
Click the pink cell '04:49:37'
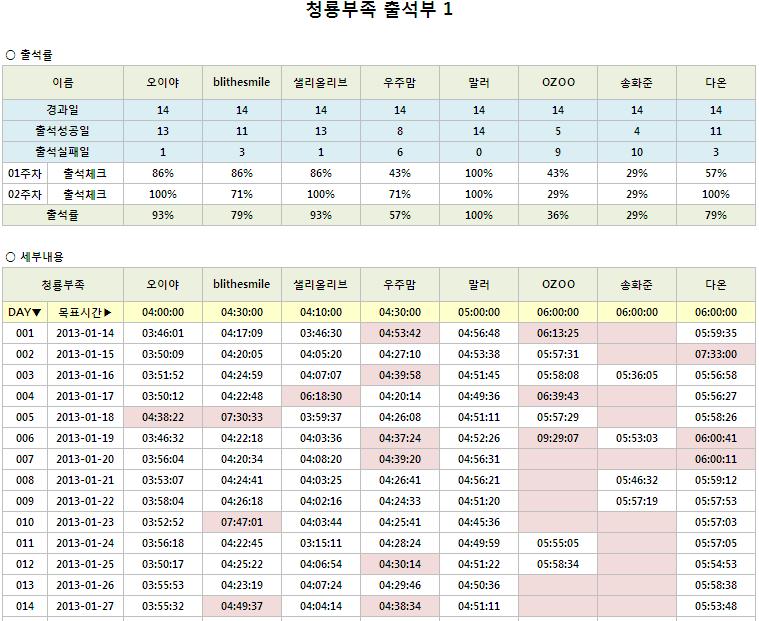point(242,606)
